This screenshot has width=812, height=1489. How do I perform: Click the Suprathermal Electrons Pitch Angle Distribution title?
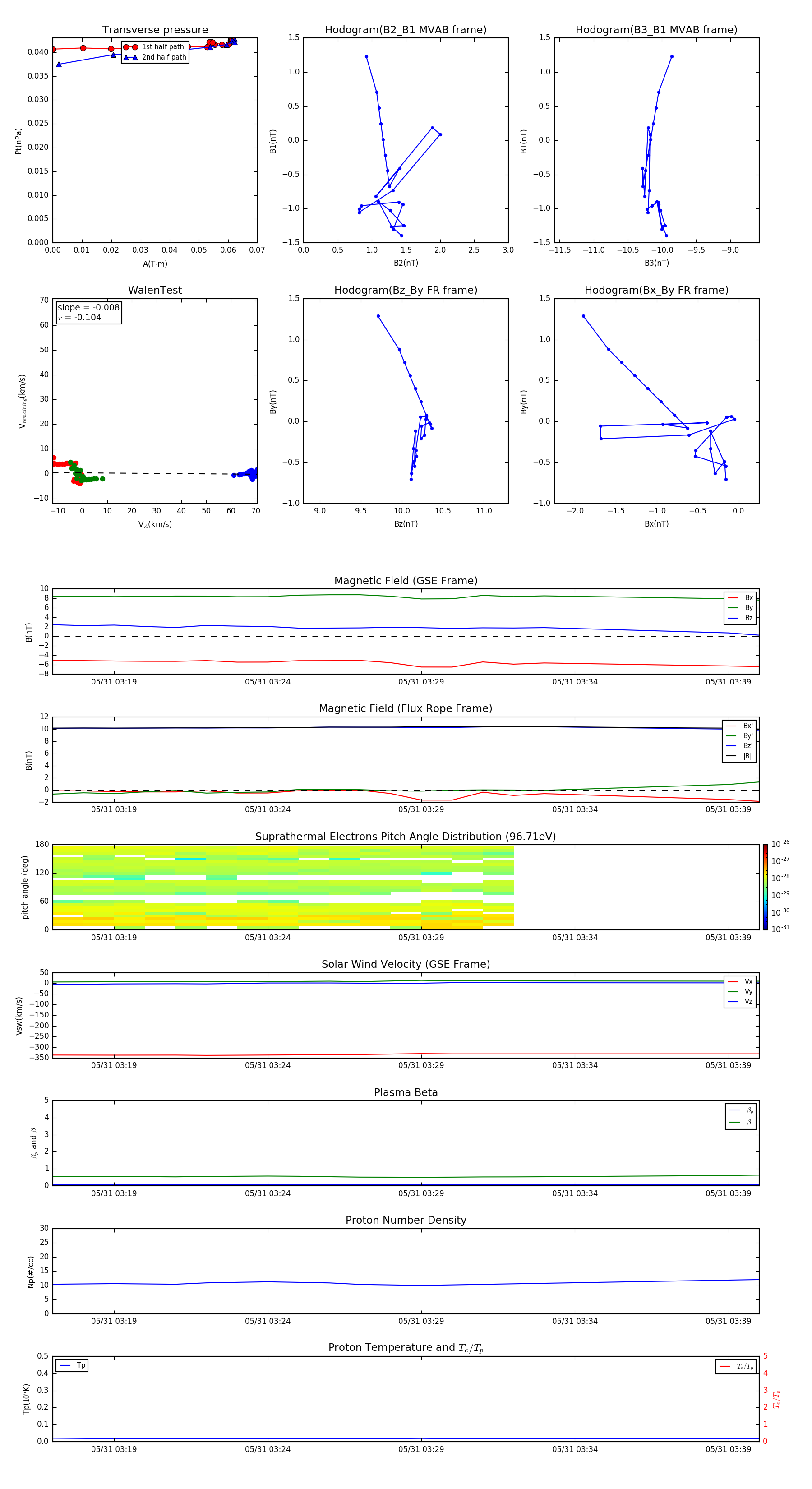(406, 837)
